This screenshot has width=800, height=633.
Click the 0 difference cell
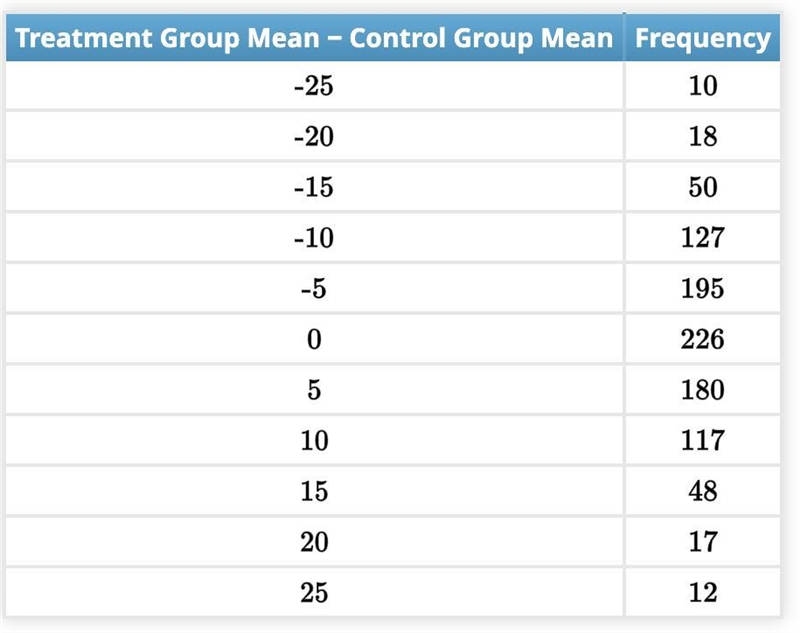coord(314,339)
